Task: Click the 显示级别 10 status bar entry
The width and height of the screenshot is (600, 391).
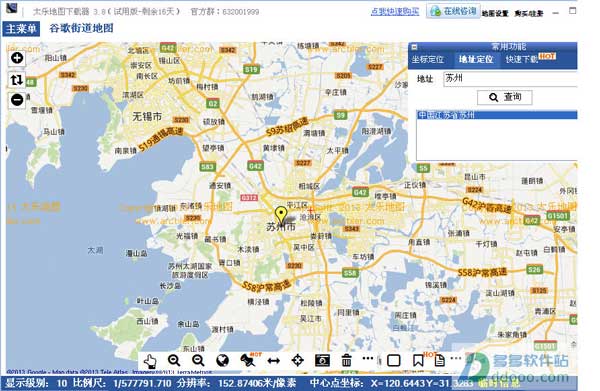Action: 36,383
